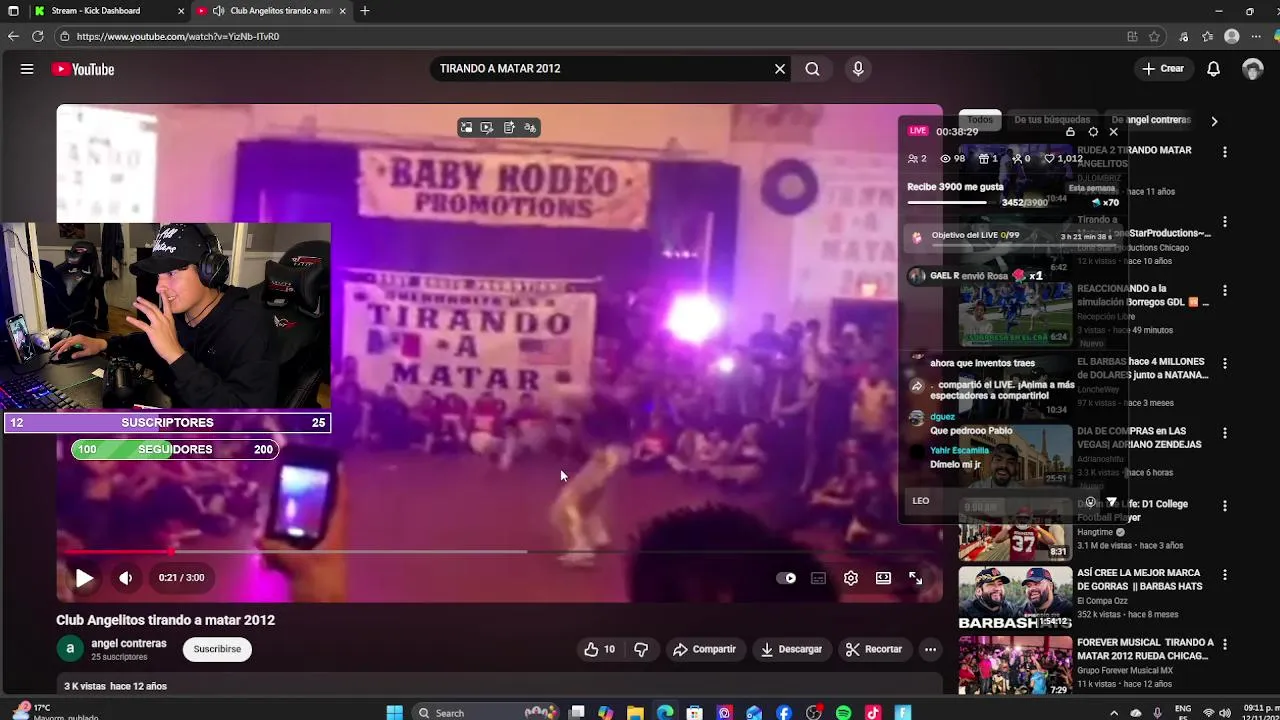Viewport: 1280px width, 720px height.
Task: Open a new browser tab
Action: pyautogui.click(x=365, y=11)
